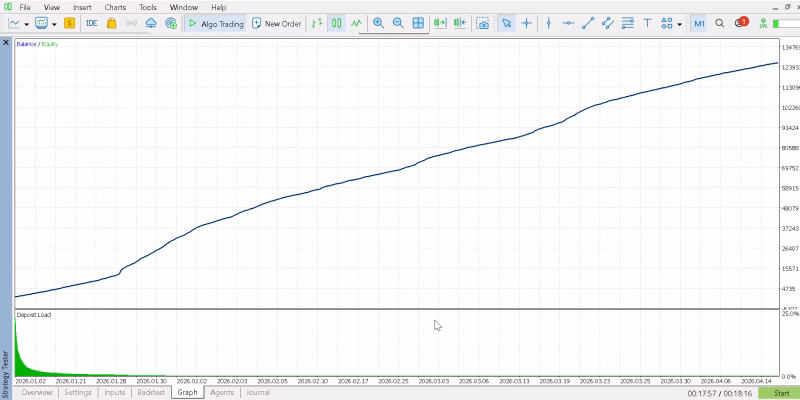Click the zoom out magnifier icon

pos(398,23)
